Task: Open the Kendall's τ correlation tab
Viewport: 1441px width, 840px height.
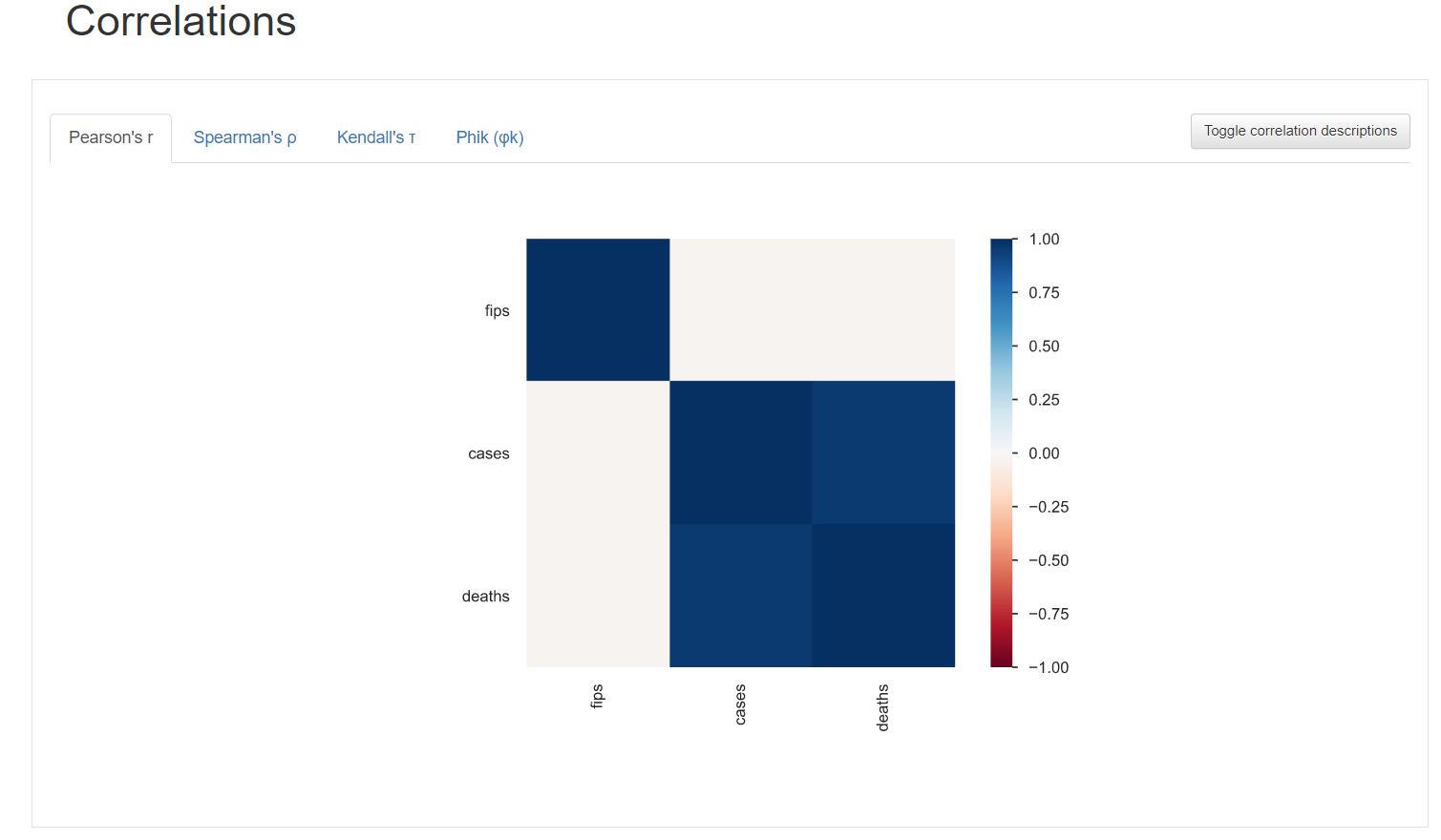Action: pyautogui.click(x=375, y=136)
